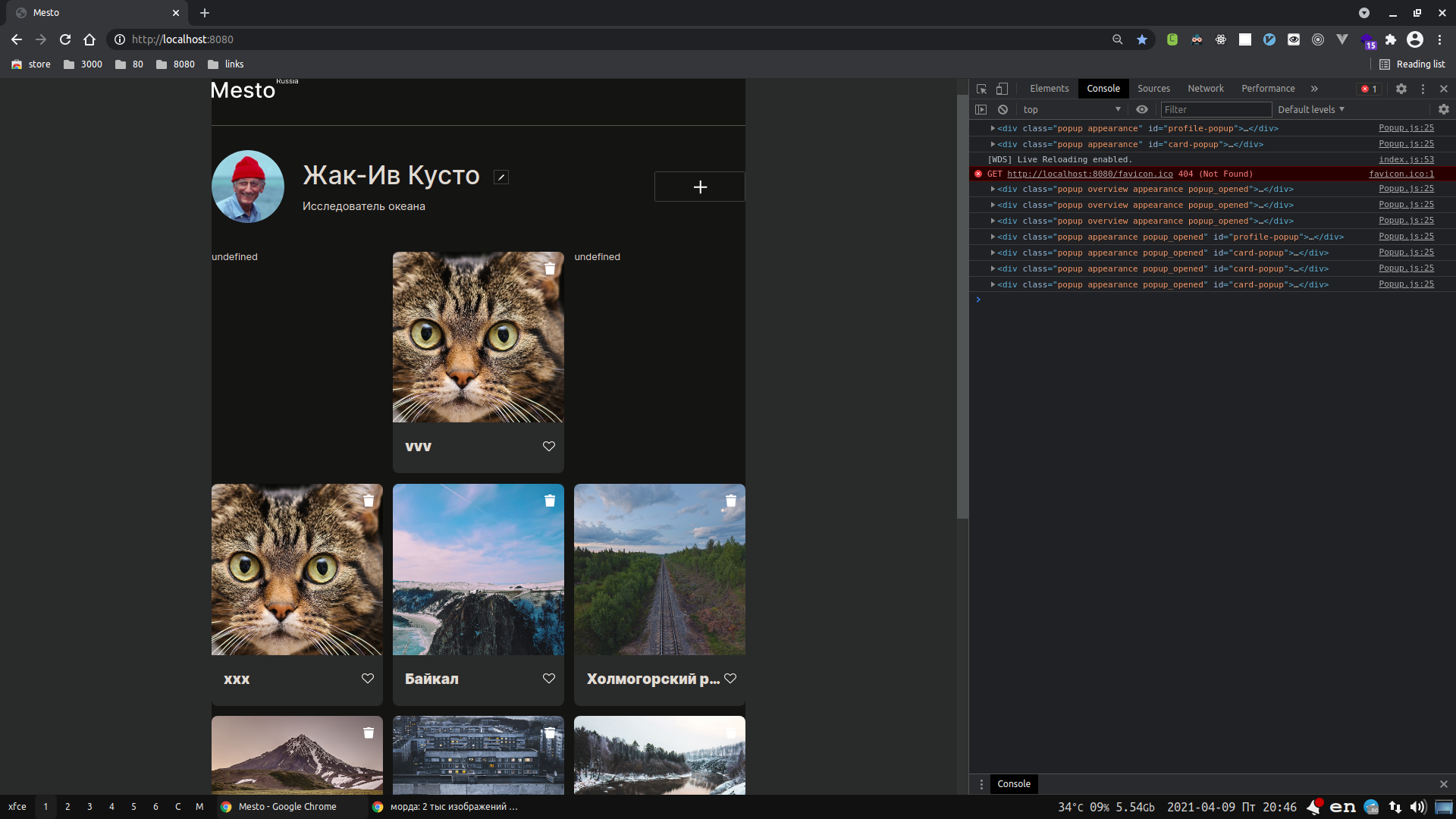This screenshot has height=819, width=1456.
Task: Go to the browser home page icon
Action: [89, 39]
